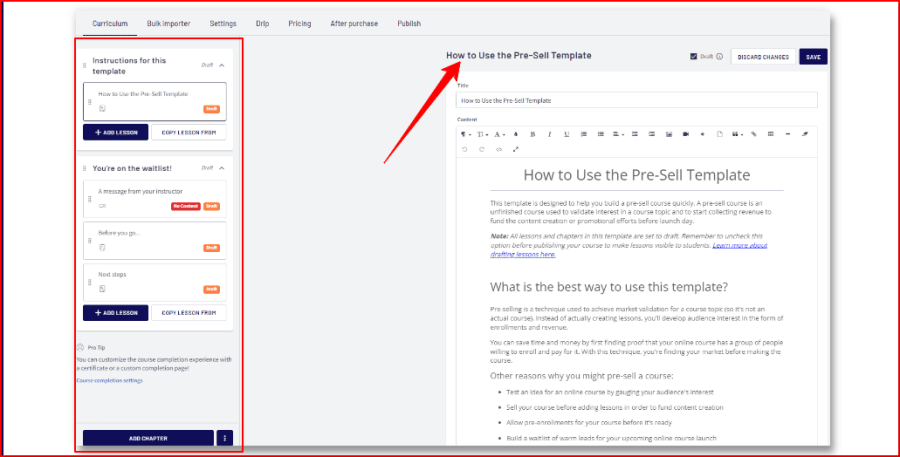Click the lesson Title input field
The image size is (900, 457).
point(637,100)
